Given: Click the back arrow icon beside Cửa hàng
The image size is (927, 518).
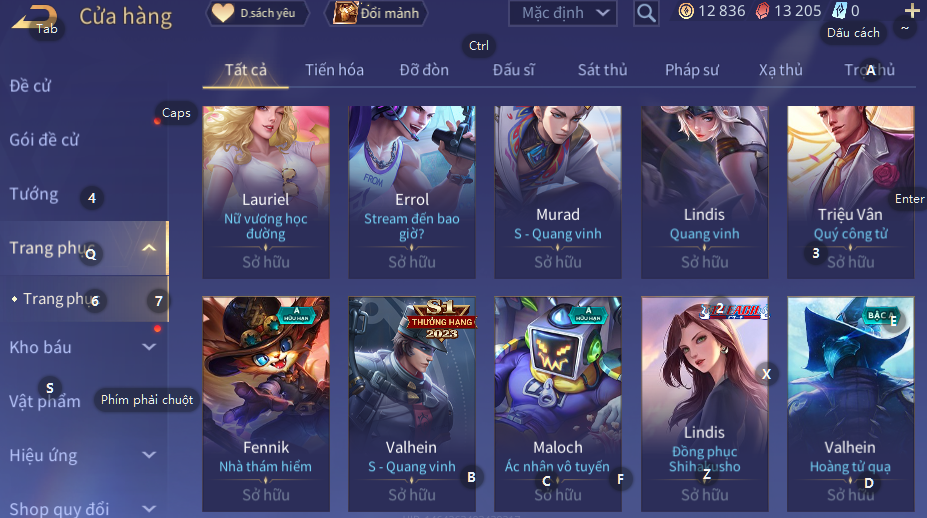Looking at the screenshot, I should tap(34, 18).
